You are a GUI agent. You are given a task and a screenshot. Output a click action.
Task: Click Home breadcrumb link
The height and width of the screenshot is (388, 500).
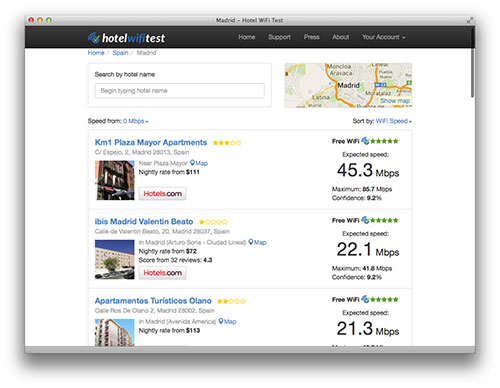click(x=96, y=53)
